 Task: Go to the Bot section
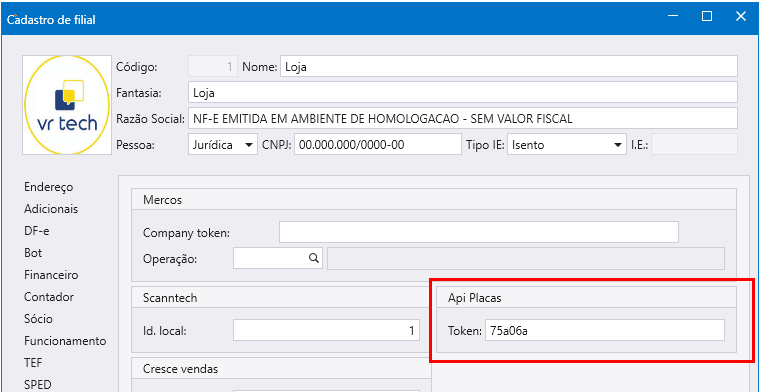click(33, 253)
